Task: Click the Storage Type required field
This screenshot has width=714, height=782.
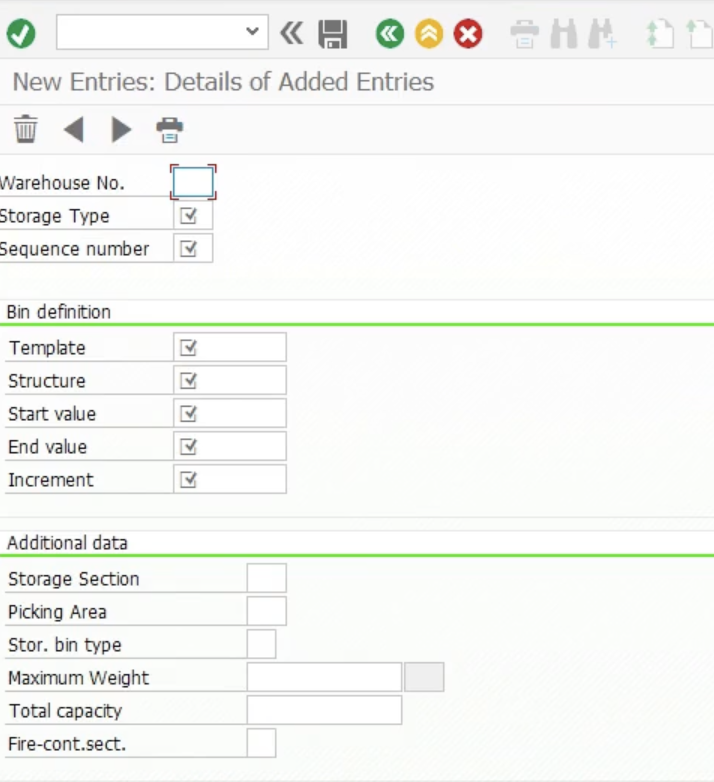Action: pos(193,216)
